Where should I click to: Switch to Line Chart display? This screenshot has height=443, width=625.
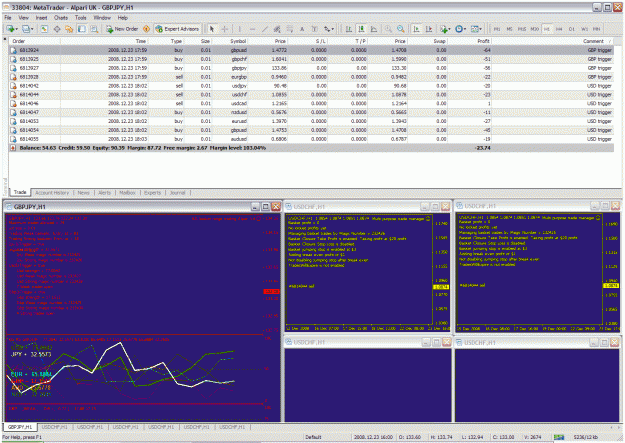pyautogui.click(x=374, y=29)
